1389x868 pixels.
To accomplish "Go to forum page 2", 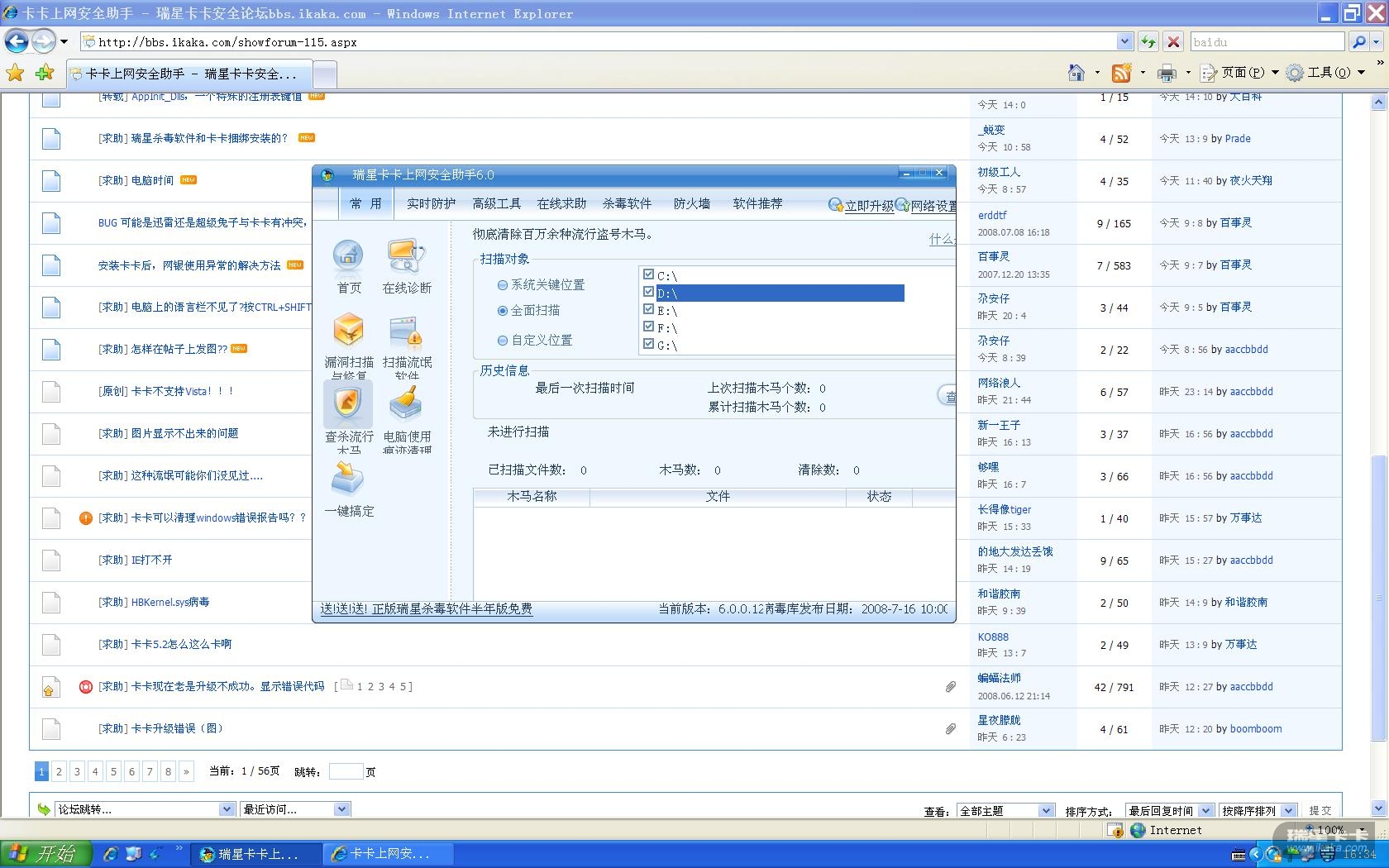I will [x=59, y=771].
